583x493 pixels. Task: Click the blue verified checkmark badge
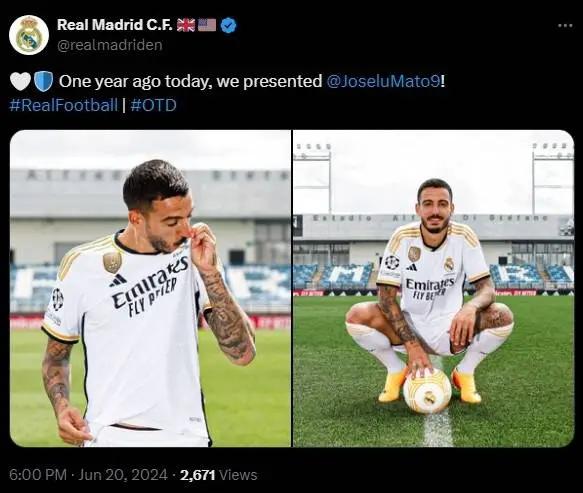coord(228,25)
